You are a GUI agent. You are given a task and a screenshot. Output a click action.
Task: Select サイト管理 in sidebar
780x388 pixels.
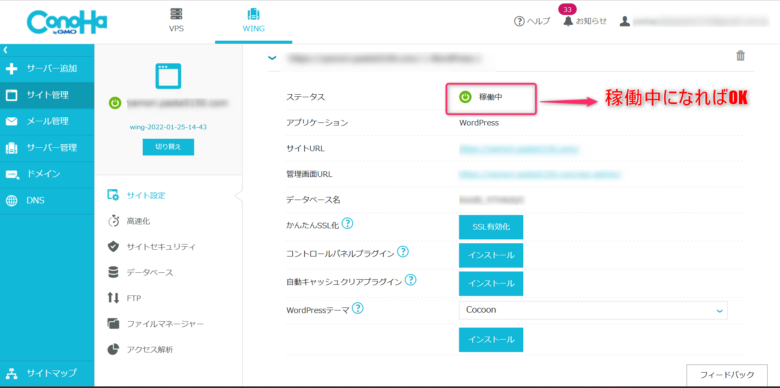(47, 95)
